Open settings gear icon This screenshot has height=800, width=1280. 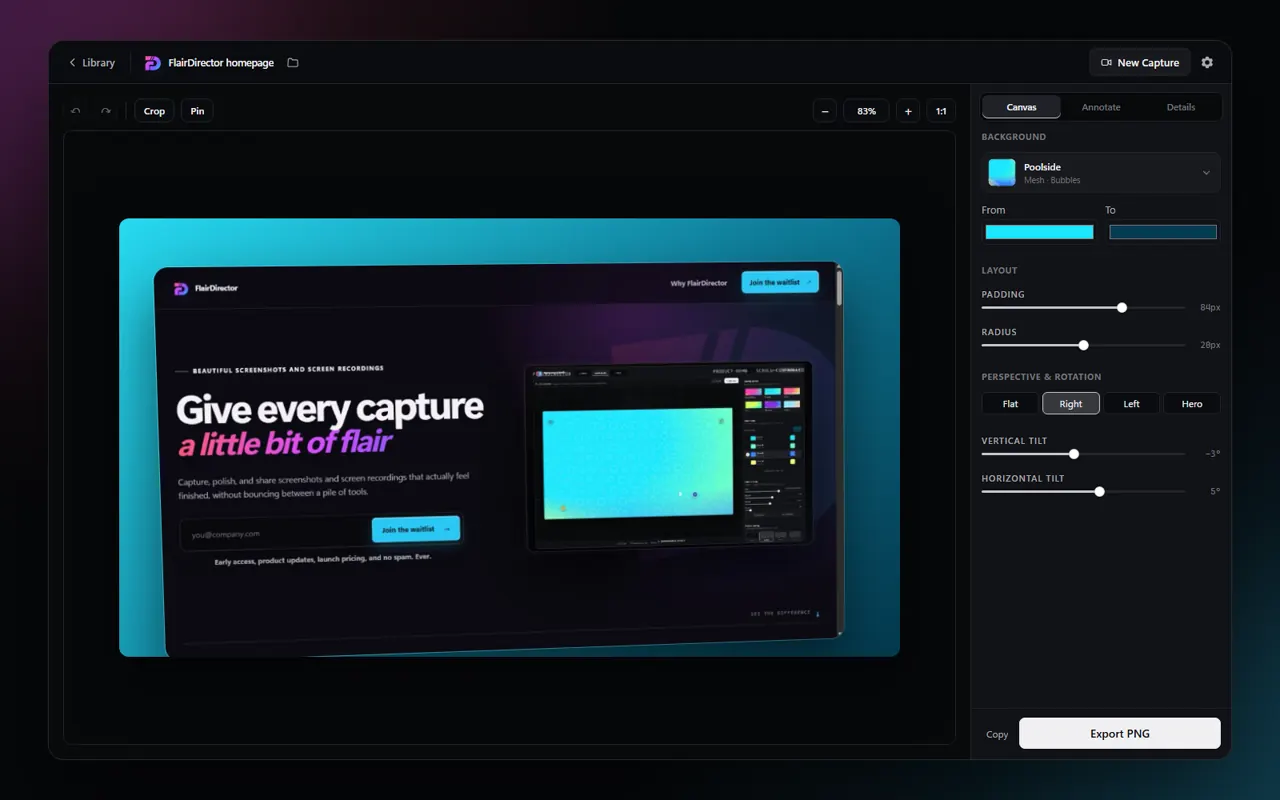pyautogui.click(x=1207, y=63)
